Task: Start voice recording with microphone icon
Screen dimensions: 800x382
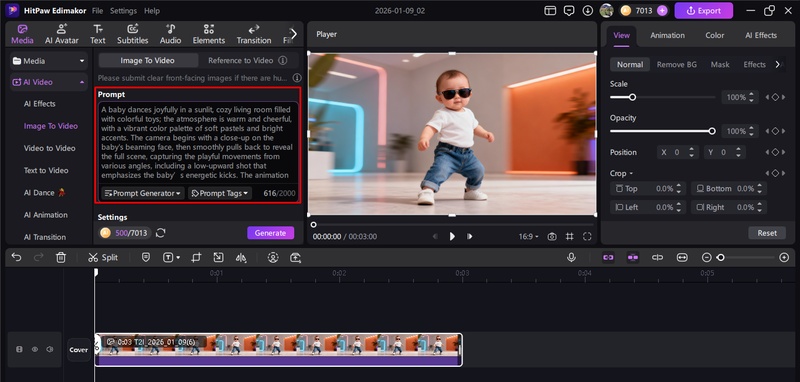Action: pos(571,258)
